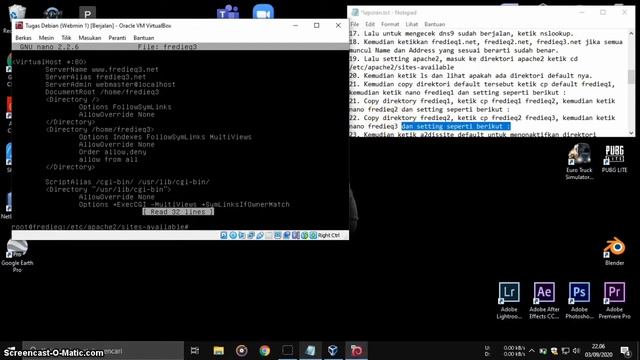The width and height of the screenshot is (640, 360).
Task: Open Notepad's Bantuan menu
Action: click(435, 24)
